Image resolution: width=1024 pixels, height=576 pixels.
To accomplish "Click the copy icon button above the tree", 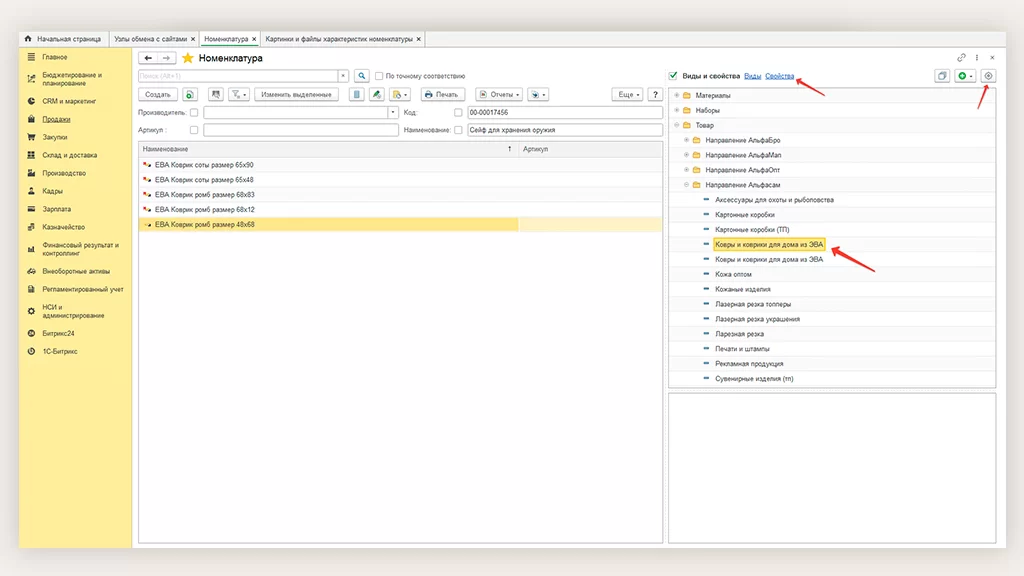I will 942,76.
